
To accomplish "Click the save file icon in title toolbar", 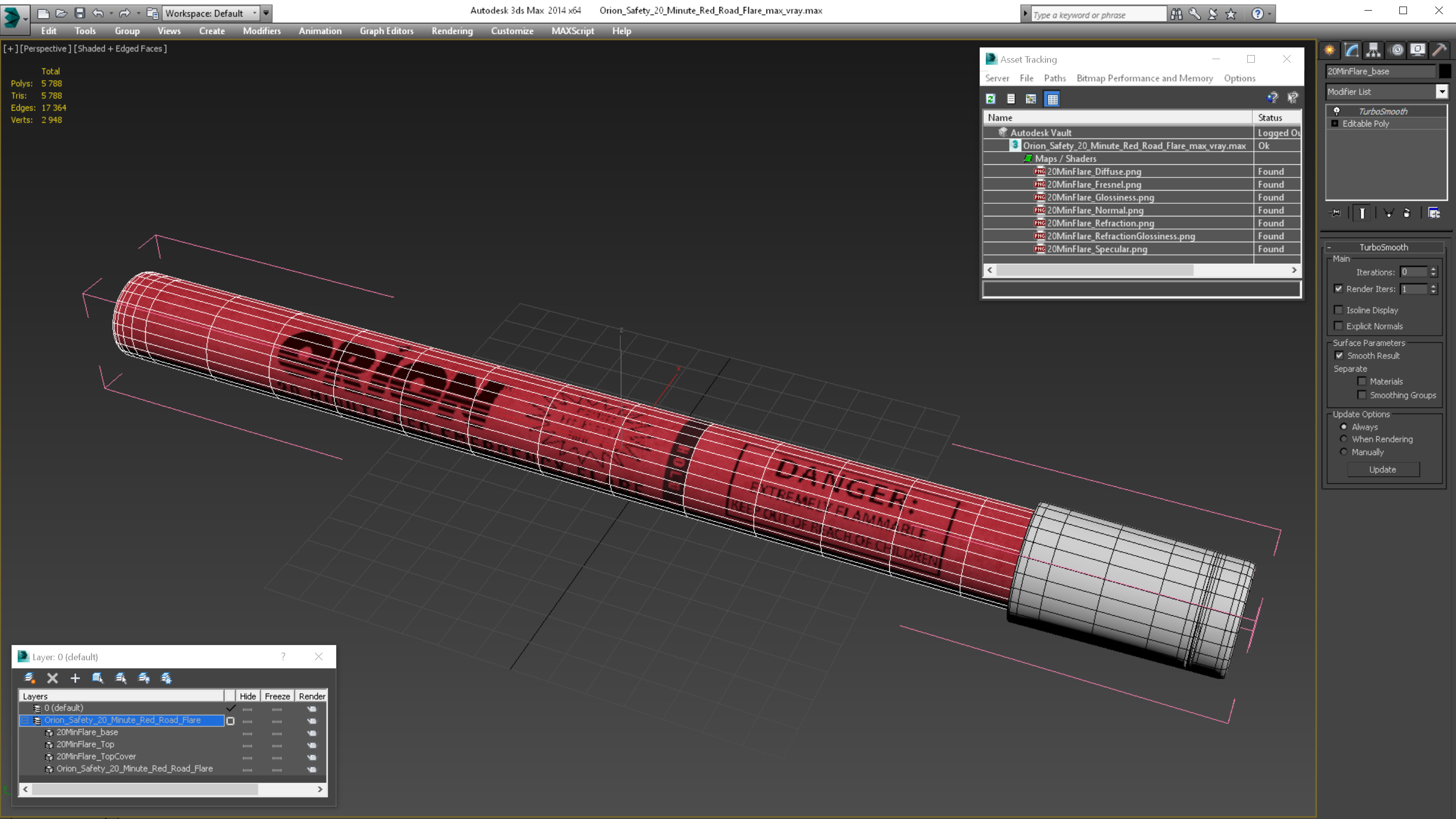I will click(80, 13).
